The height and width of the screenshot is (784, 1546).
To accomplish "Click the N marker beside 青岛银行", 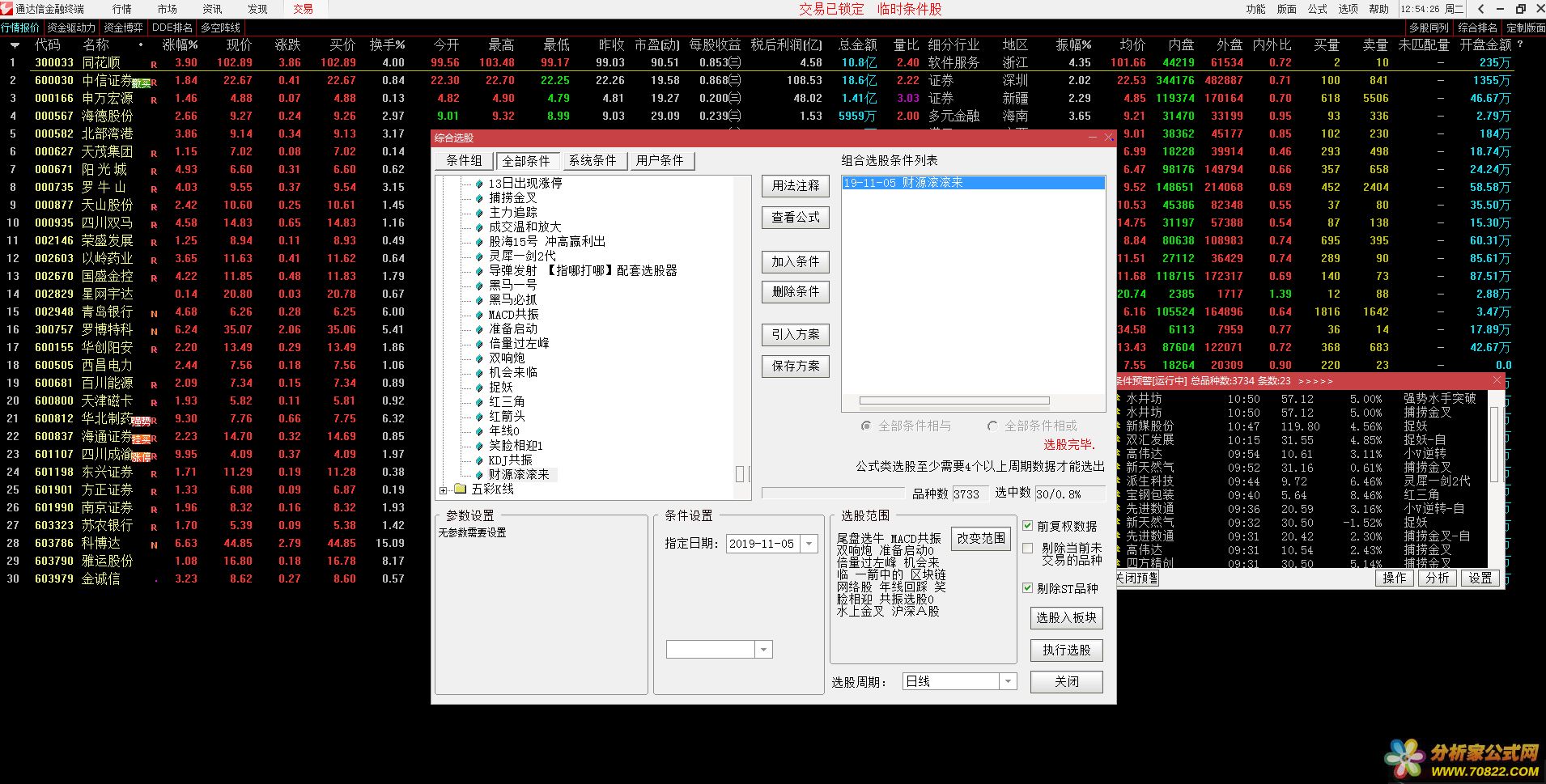I will point(154,313).
